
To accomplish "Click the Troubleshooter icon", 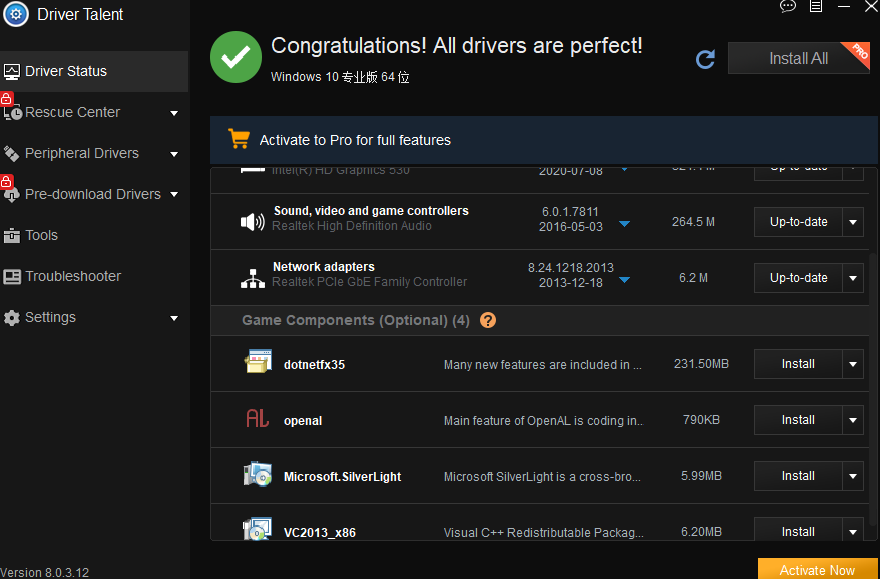I will click(12, 277).
